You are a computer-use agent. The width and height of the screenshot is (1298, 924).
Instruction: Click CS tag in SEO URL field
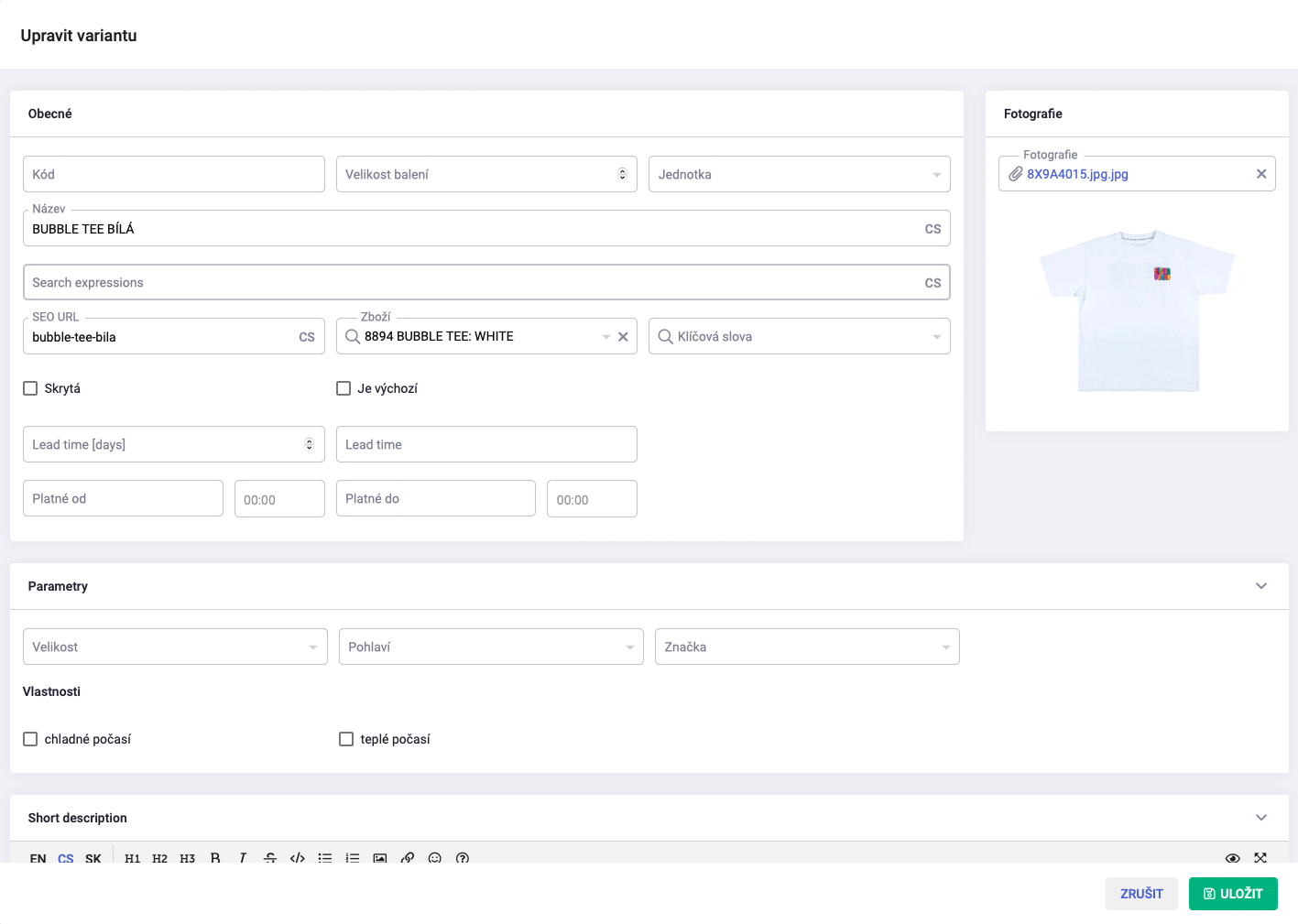pos(307,337)
